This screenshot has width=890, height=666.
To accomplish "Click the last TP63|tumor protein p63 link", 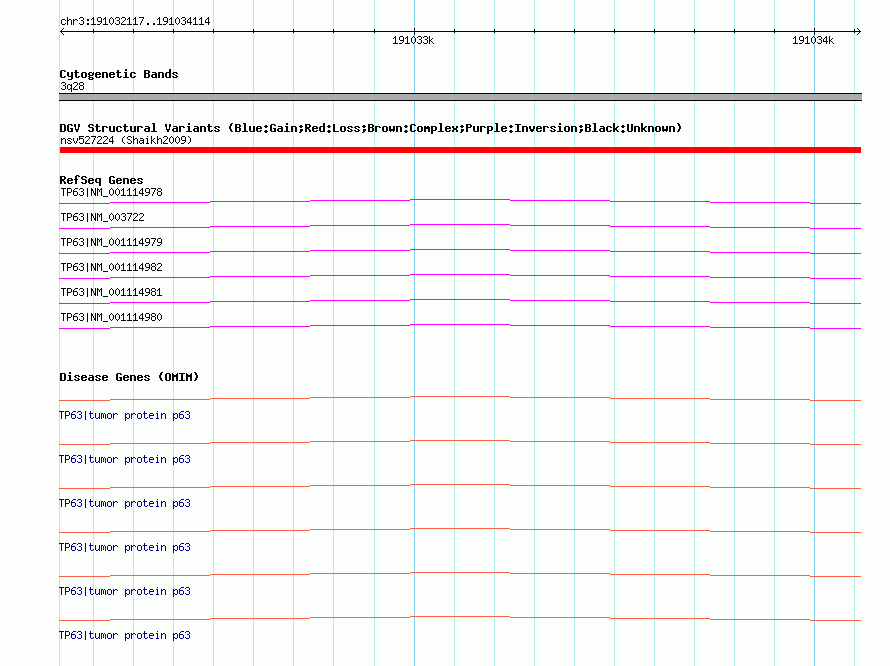I will click(x=125, y=635).
